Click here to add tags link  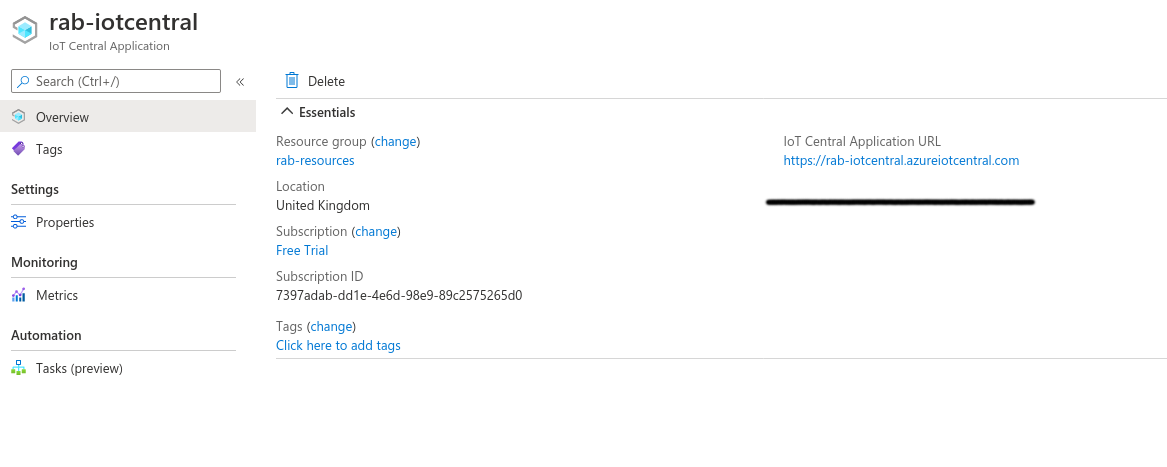(338, 345)
